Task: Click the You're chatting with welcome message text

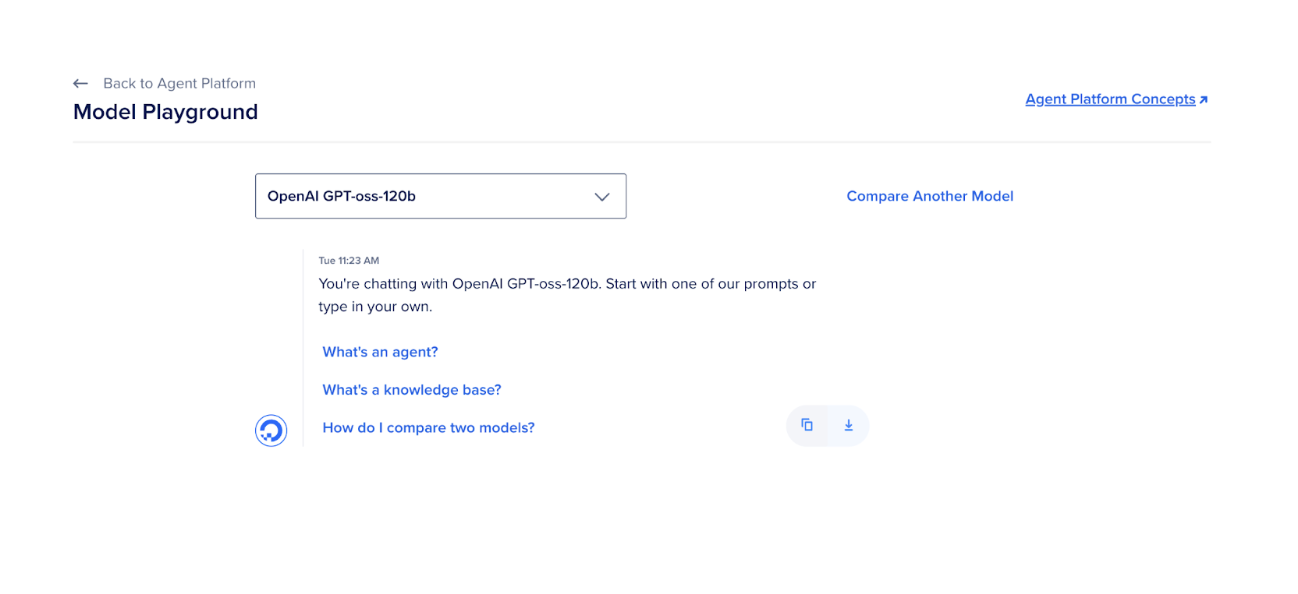Action: pos(567,284)
